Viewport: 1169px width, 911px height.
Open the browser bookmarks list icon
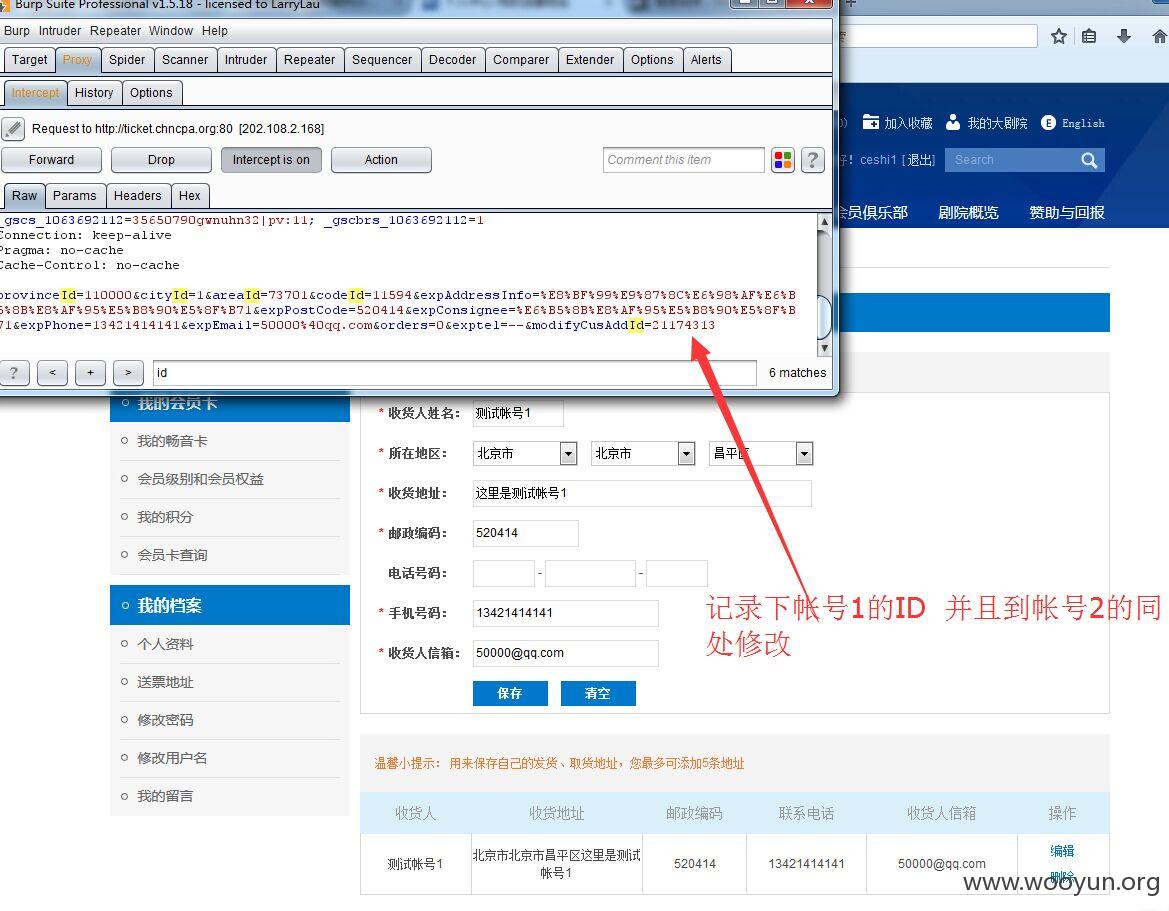1088,36
